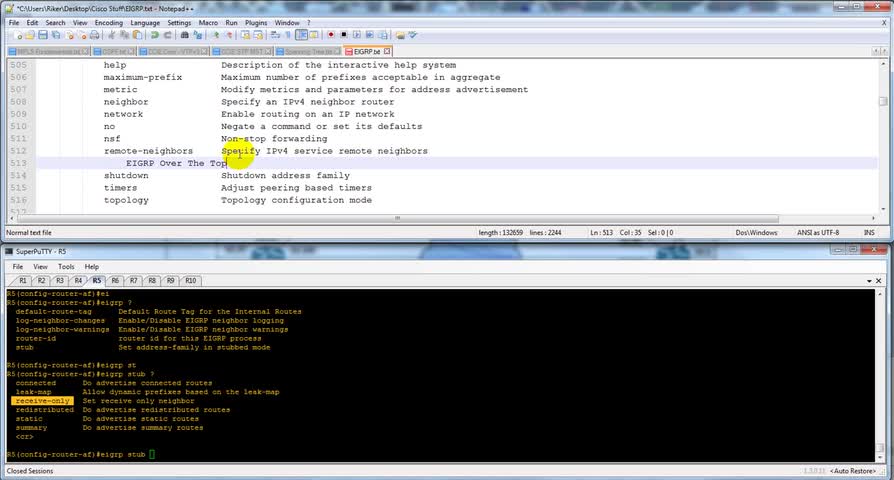Click the 'ANSI as UTF-8' status bar entry

pos(818,233)
